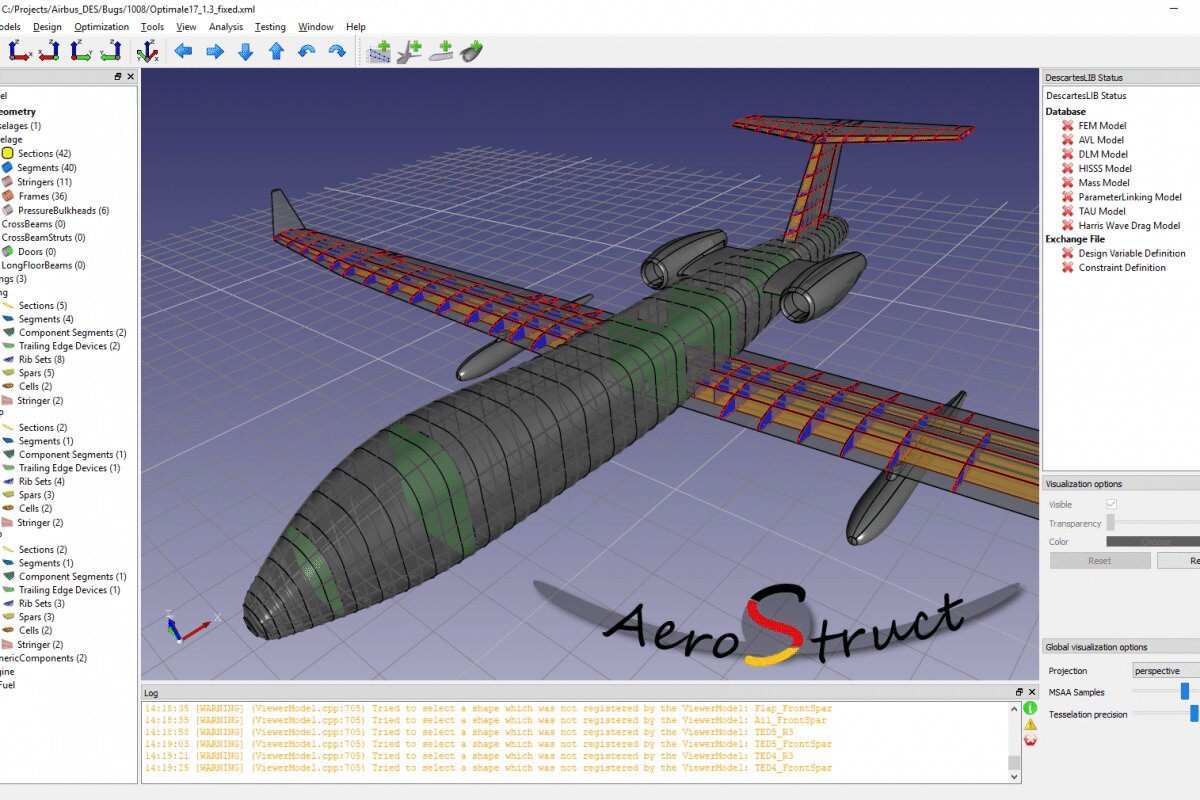Click the coordinate axes orientation toolbar icon
The height and width of the screenshot is (800, 1200).
[147, 50]
